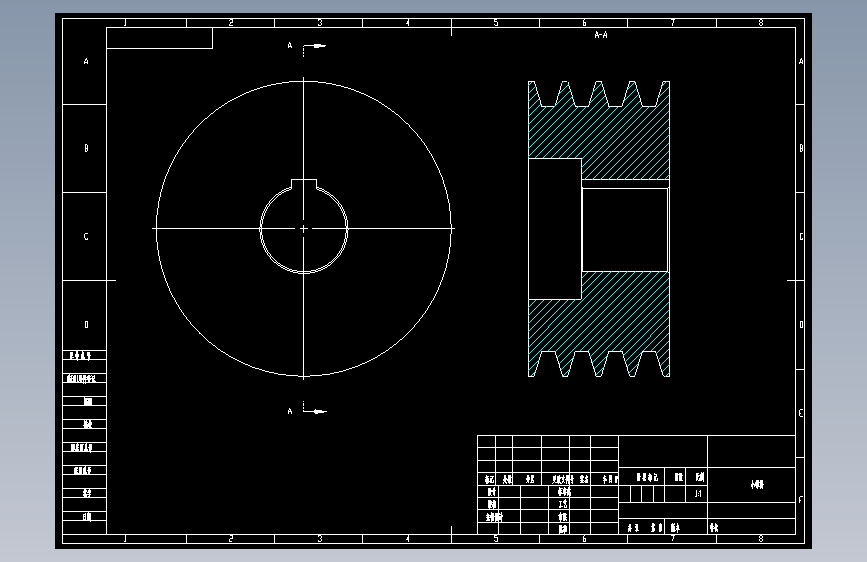Viewport: 867px width, 562px height.
Task: Click the A-A section view label
Action: coord(601,35)
